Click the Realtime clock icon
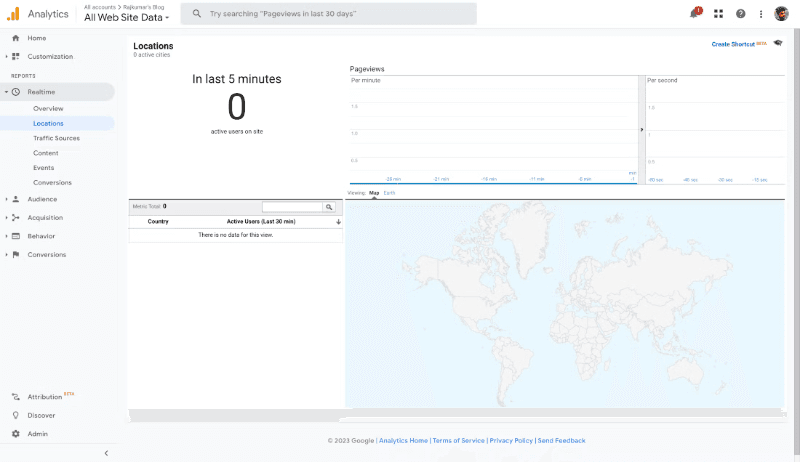This screenshot has height=462, width=800. 16,92
